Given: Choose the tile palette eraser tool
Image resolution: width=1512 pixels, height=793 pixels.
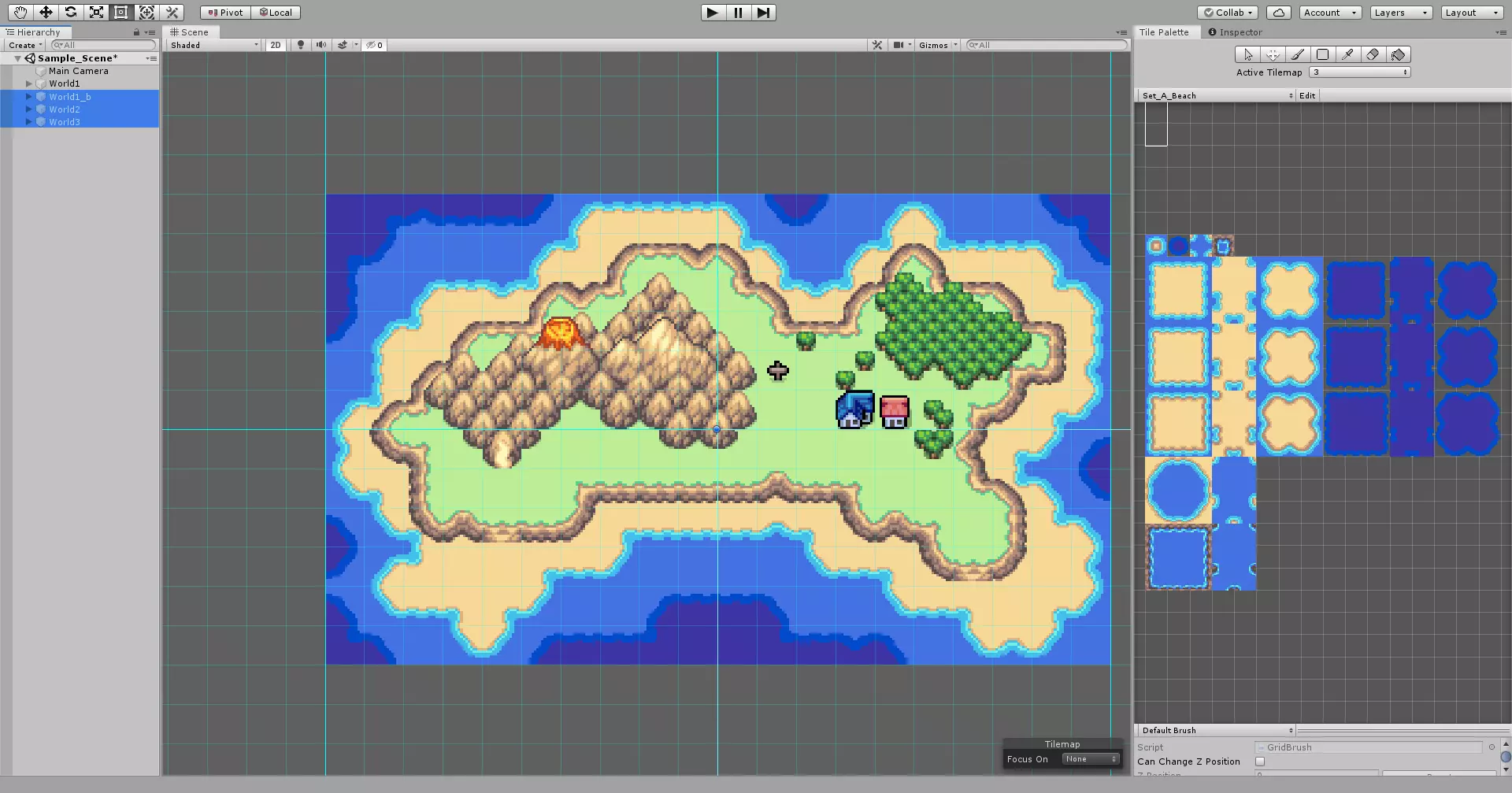Looking at the screenshot, I should point(1373,54).
